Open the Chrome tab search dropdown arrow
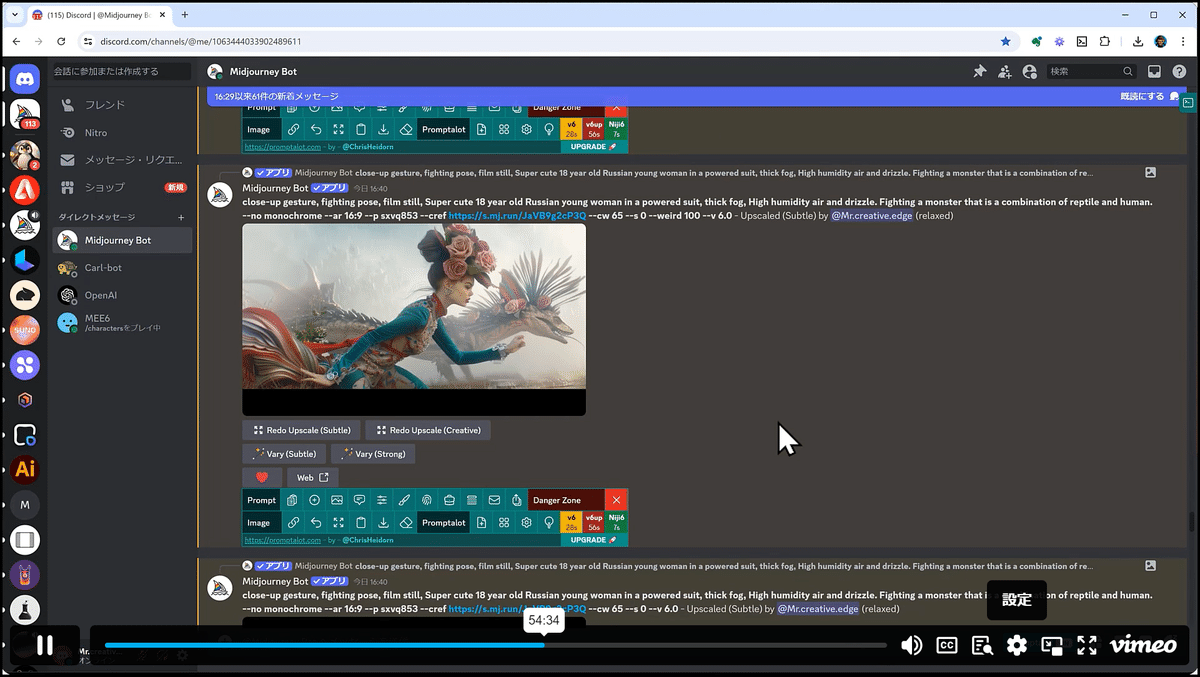Viewport: 1200px width, 677px height. (x=15, y=15)
